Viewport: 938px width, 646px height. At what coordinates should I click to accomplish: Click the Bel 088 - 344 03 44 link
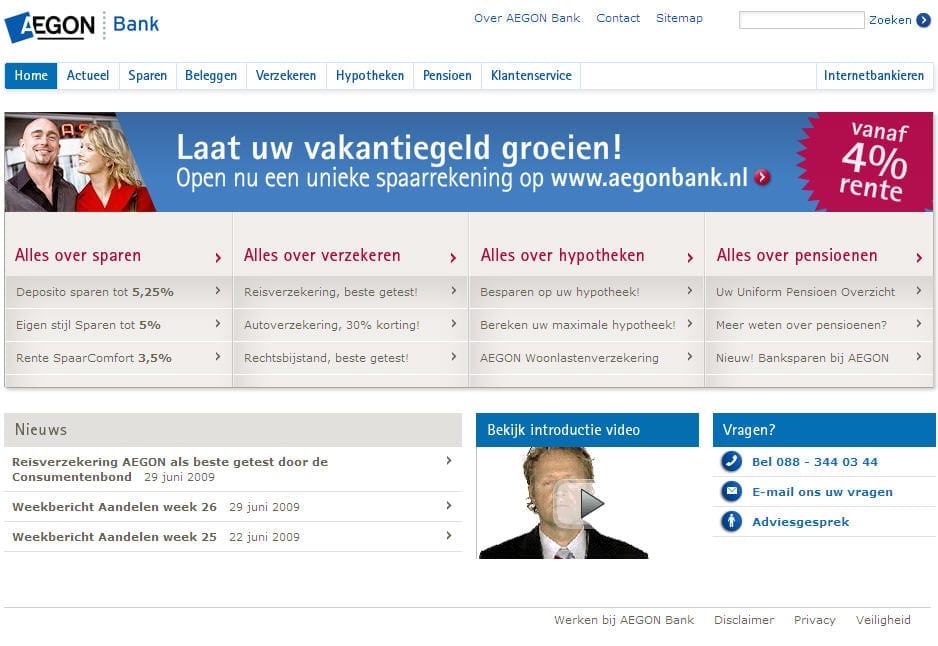(x=815, y=462)
